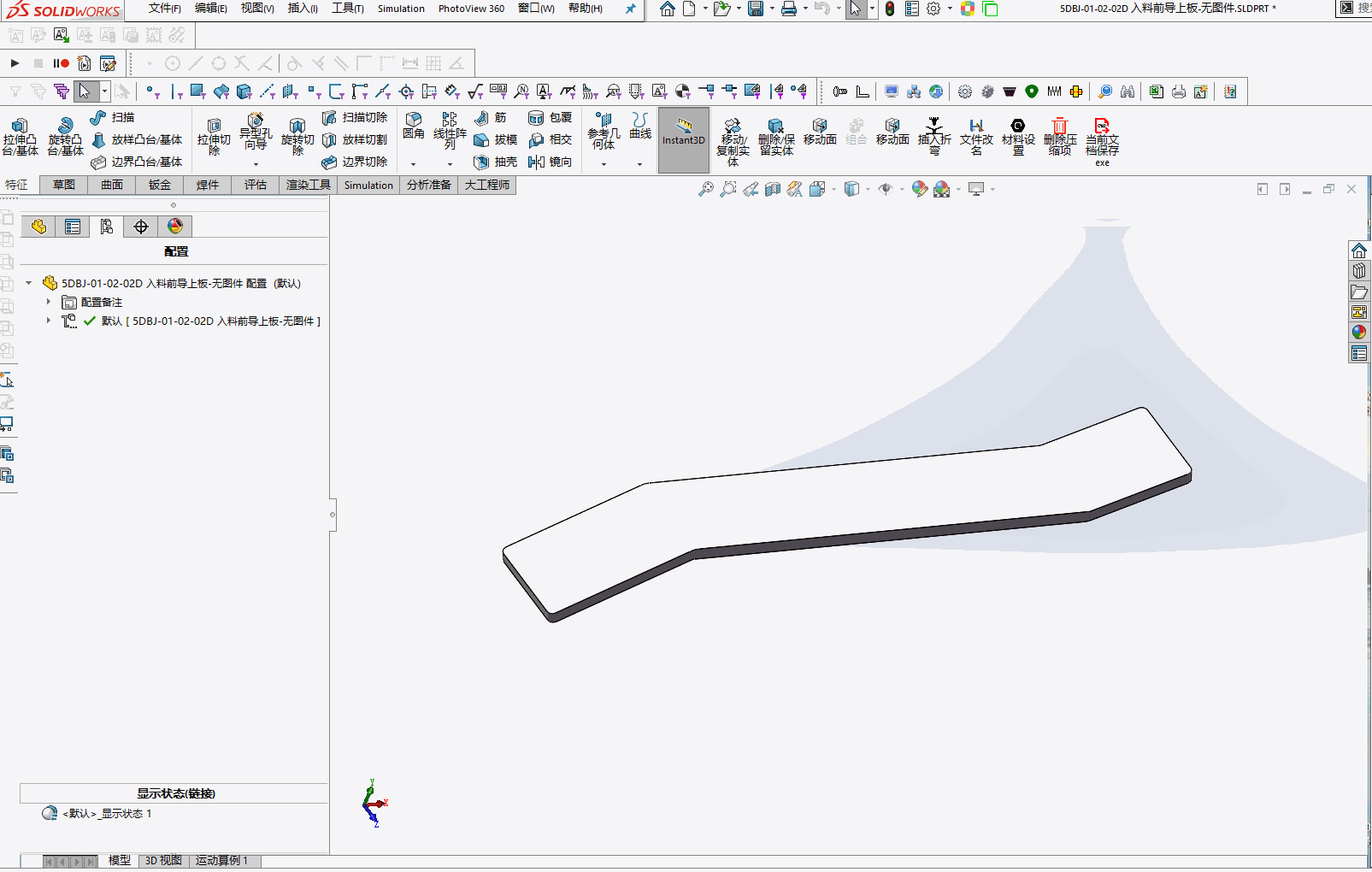Viewport: 1372px width, 872px height.
Task: Select the Fillet (圆角) tool
Action: click(x=414, y=125)
